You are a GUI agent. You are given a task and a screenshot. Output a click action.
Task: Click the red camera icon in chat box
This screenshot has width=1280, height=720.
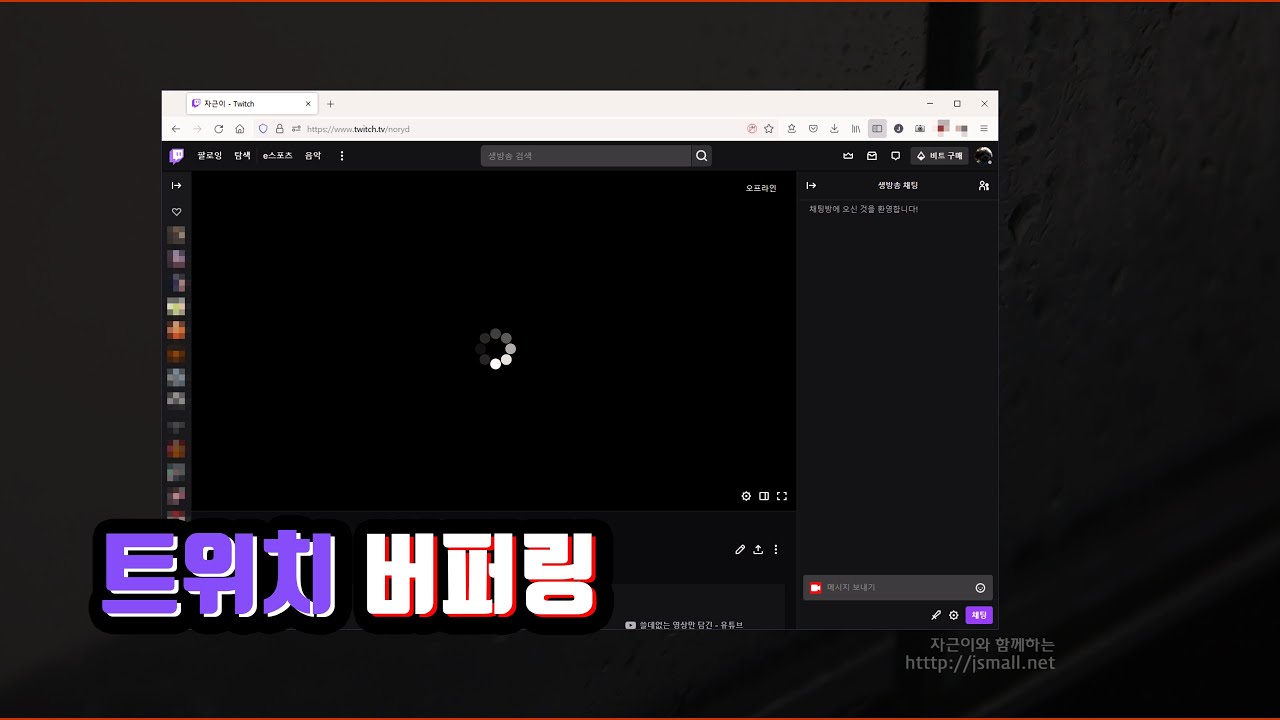816,588
